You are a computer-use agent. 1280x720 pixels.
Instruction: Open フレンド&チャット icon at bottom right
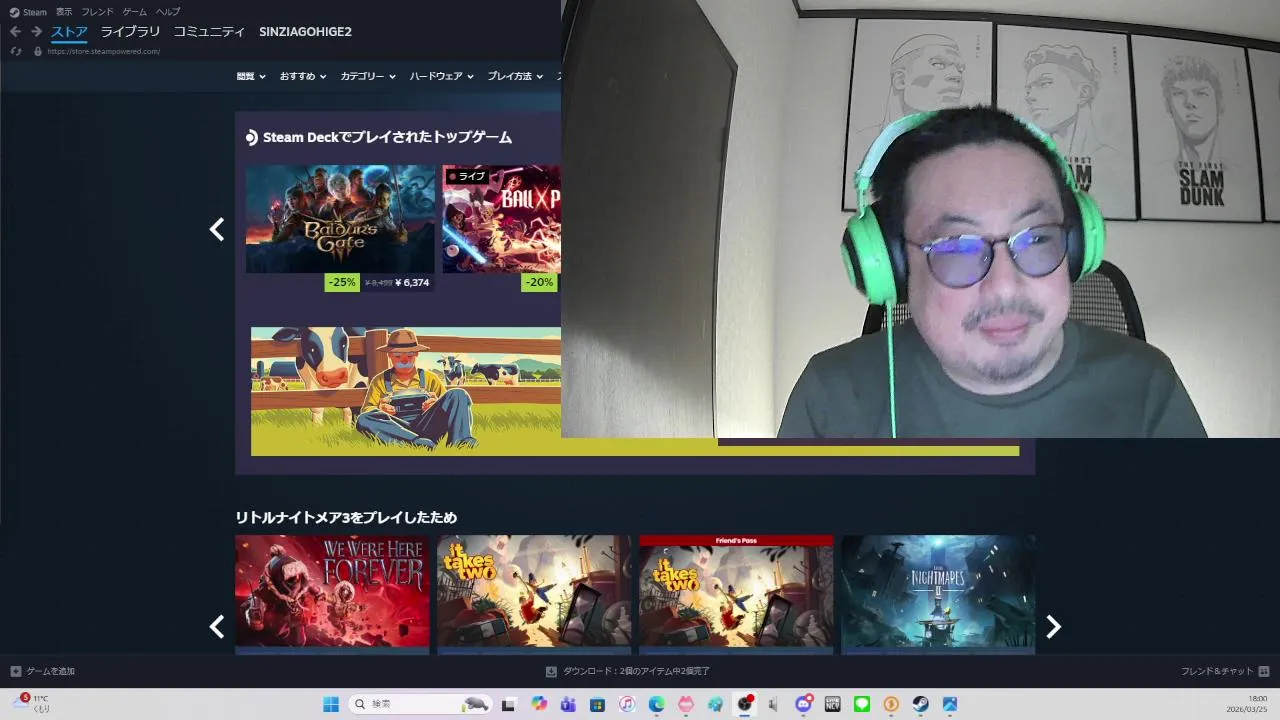1264,671
